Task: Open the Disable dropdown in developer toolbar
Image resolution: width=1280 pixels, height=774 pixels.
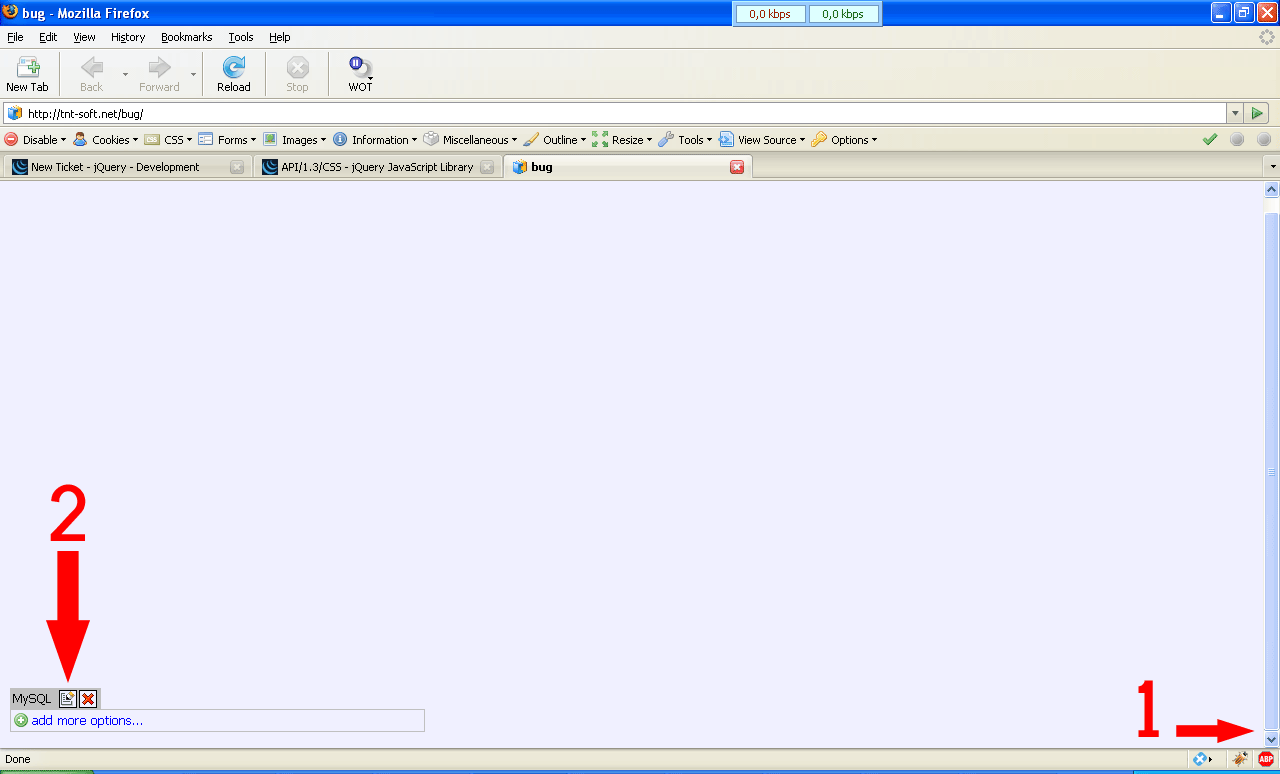Action: pyautogui.click(x=35, y=140)
